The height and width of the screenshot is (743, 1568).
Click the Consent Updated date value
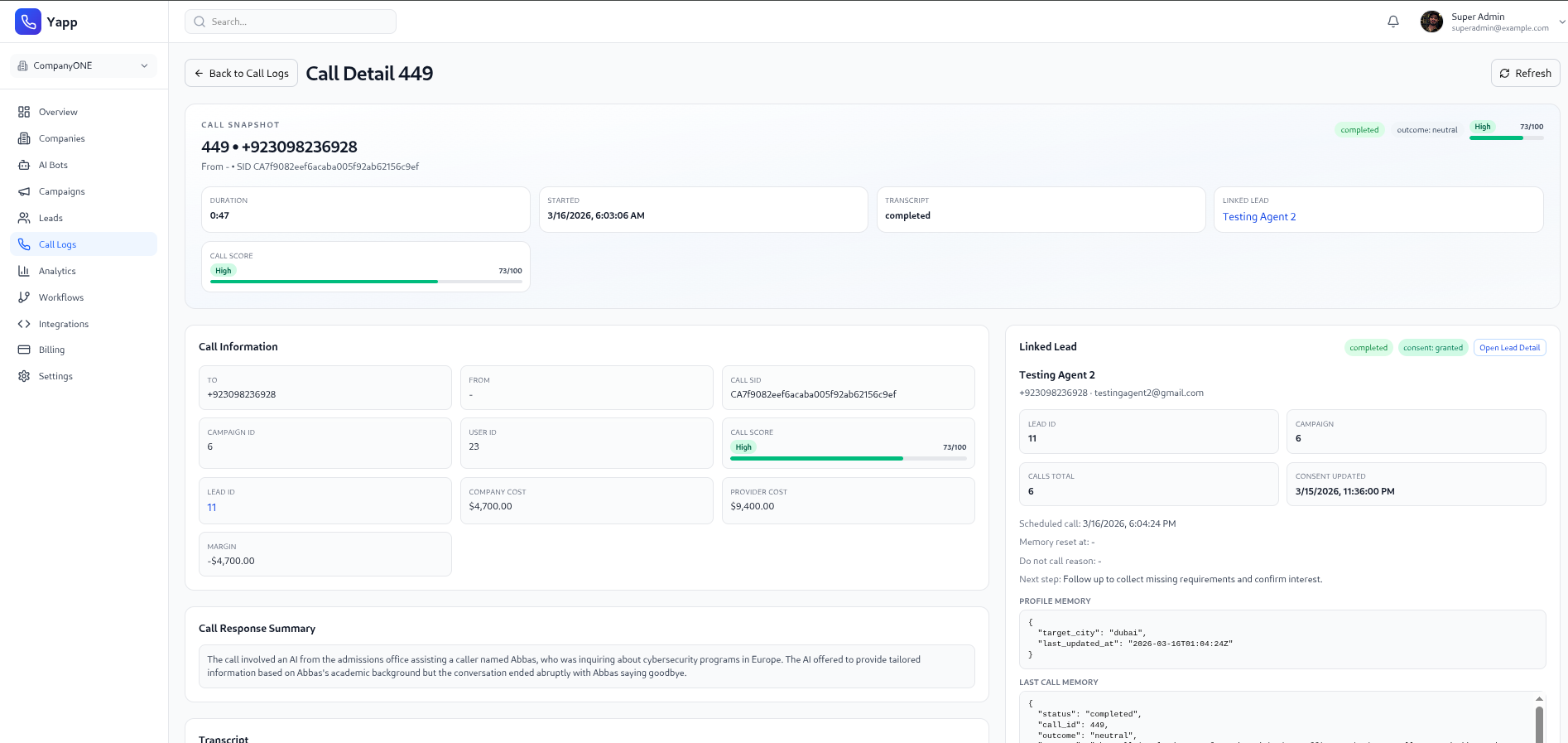coord(1345,491)
